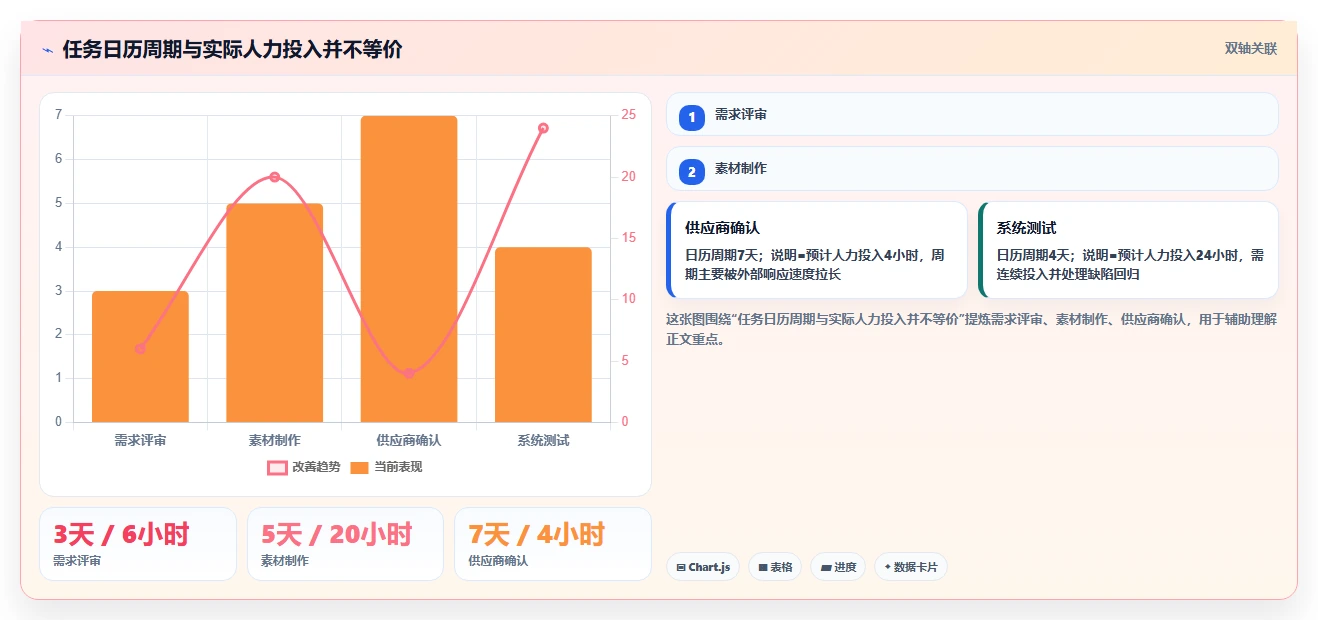
Task: Select the 数据卡片 tag chip
Action: [911, 567]
